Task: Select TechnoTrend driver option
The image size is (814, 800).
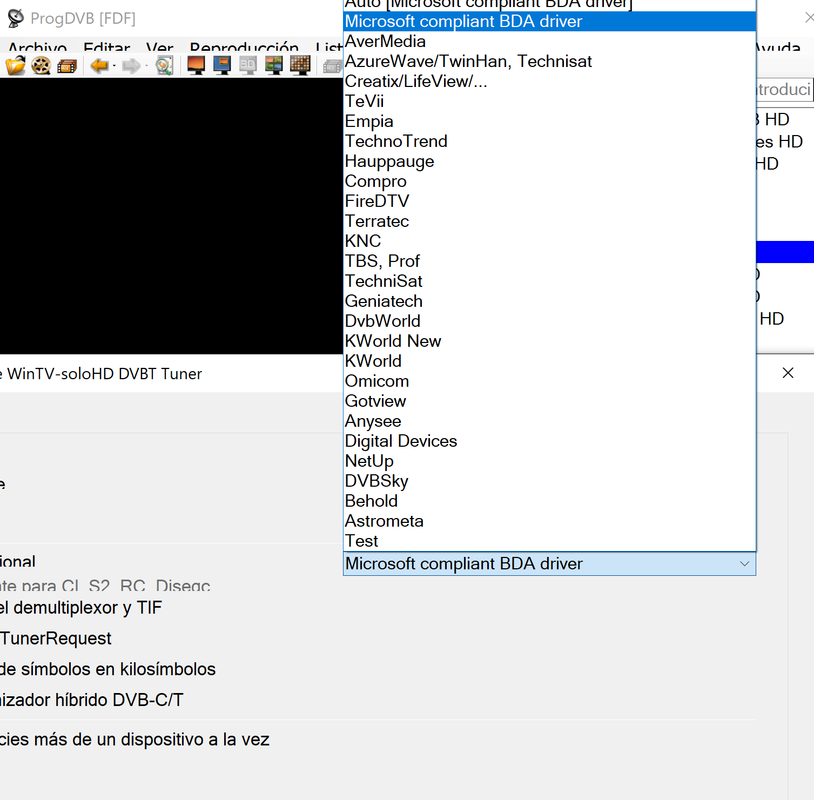Action: [x=550, y=141]
